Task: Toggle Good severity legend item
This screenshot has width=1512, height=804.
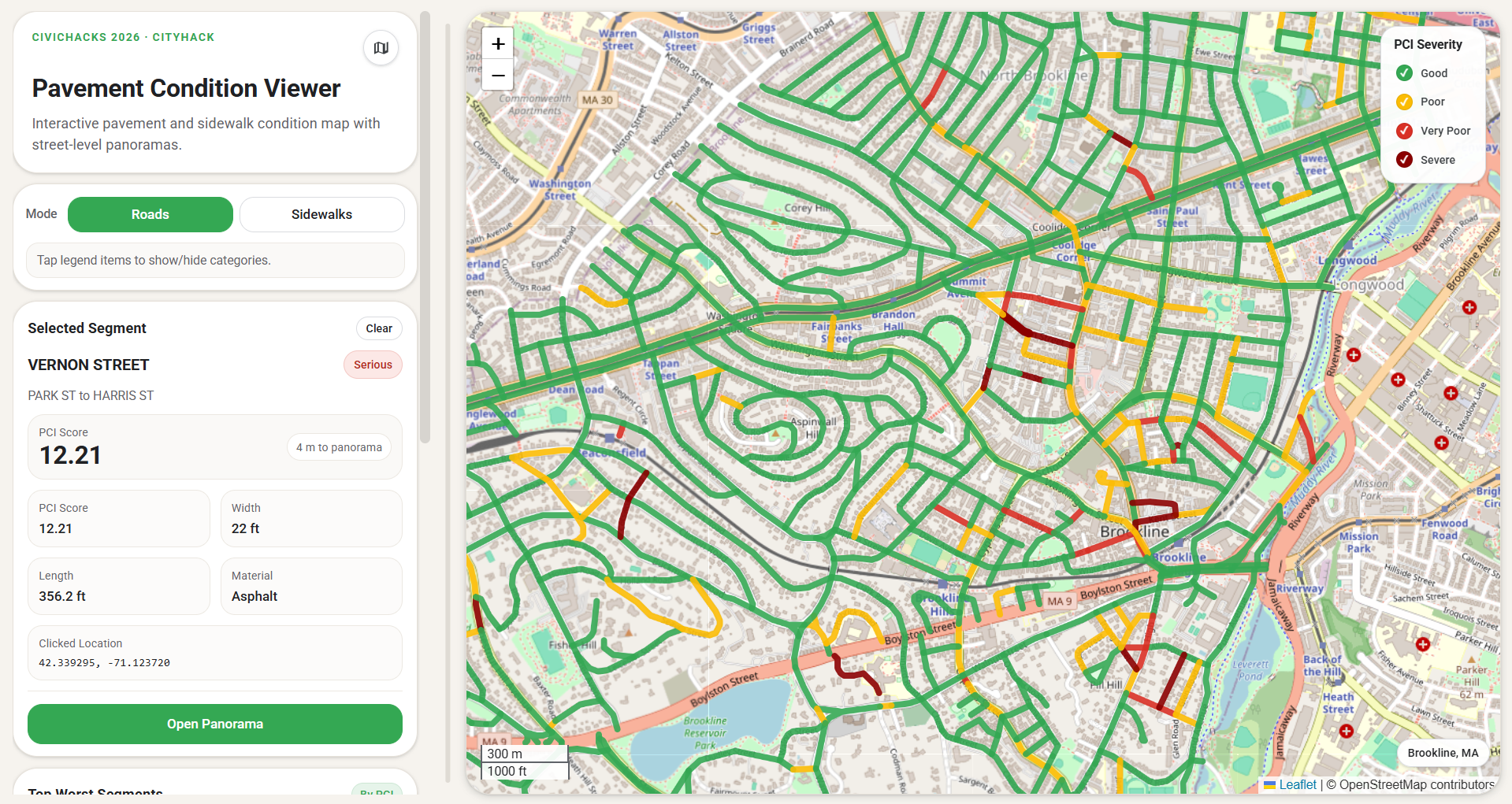Action: click(x=1422, y=73)
